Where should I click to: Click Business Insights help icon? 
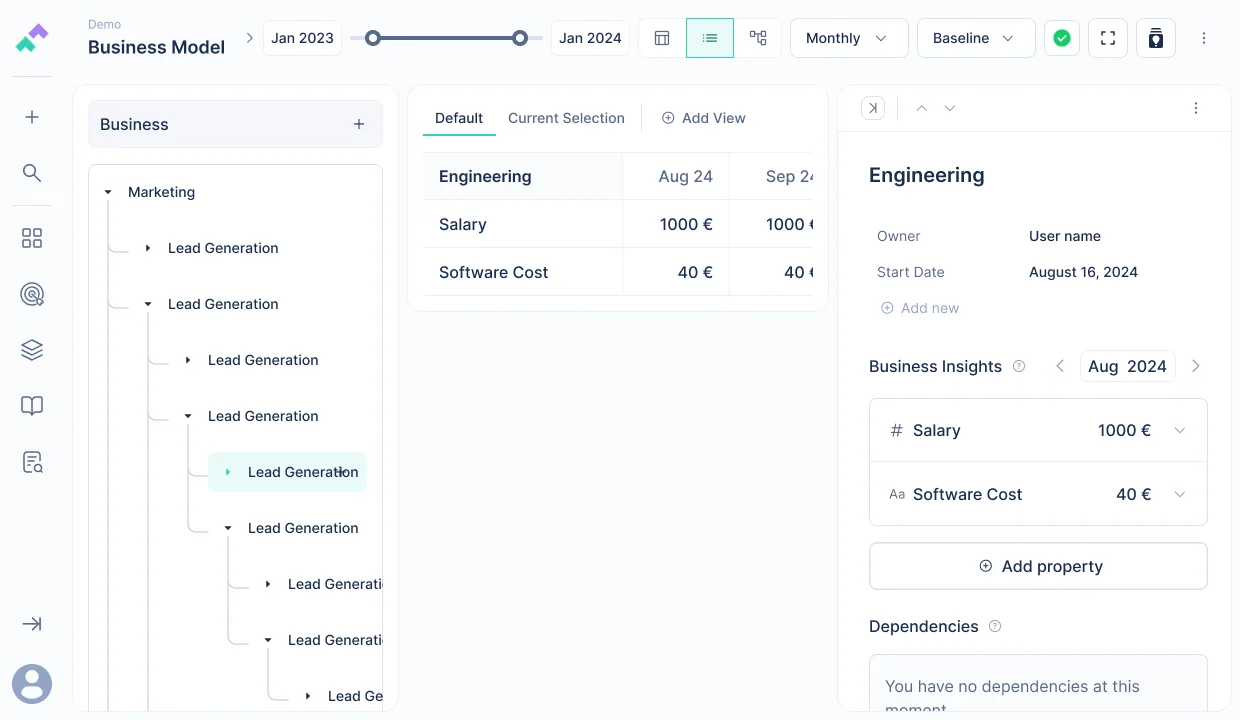click(x=1019, y=366)
